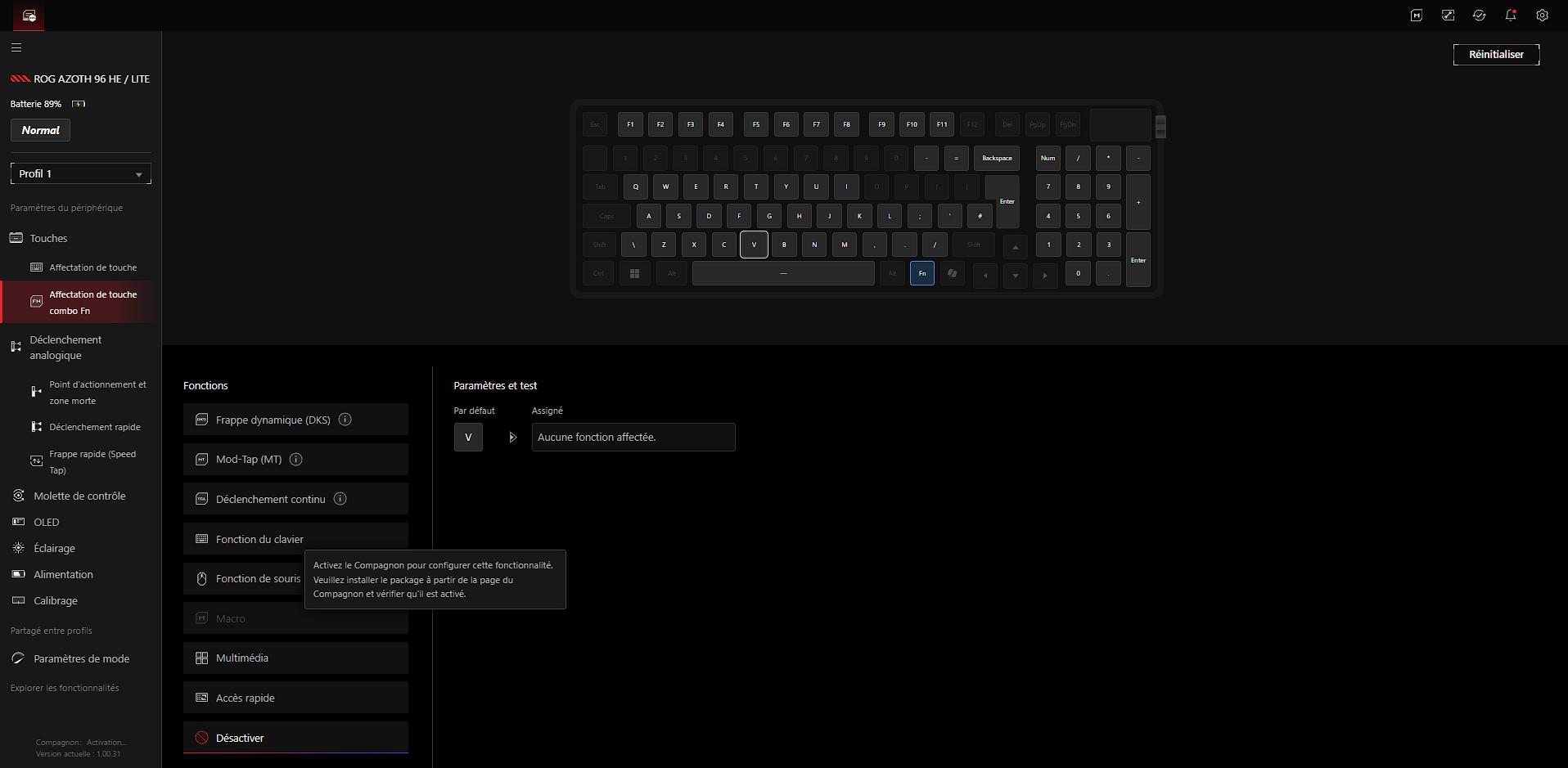Click the Normal mode button
Screen dimensions: 1568x768
[40, 130]
